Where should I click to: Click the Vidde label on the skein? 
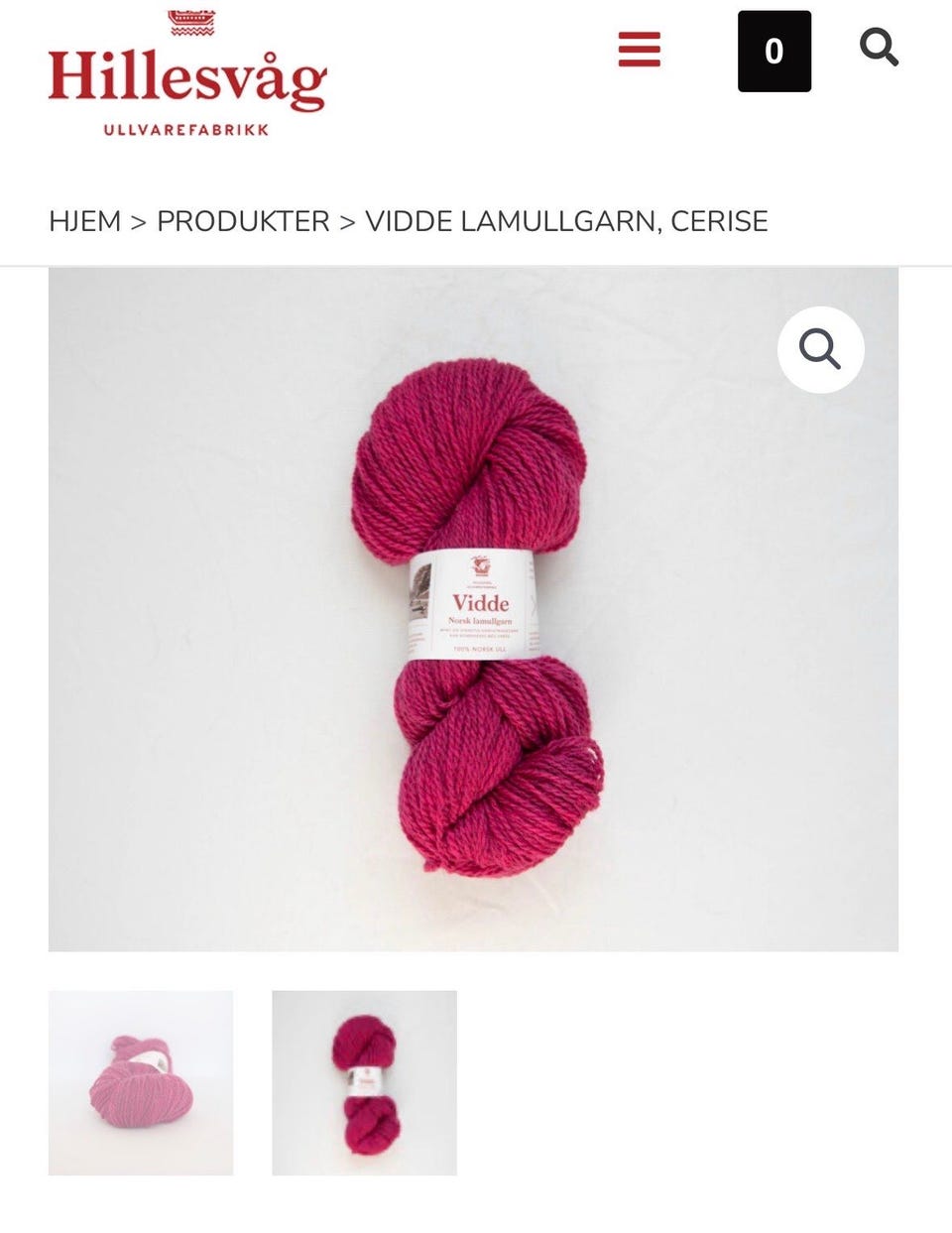(x=481, y=603)
